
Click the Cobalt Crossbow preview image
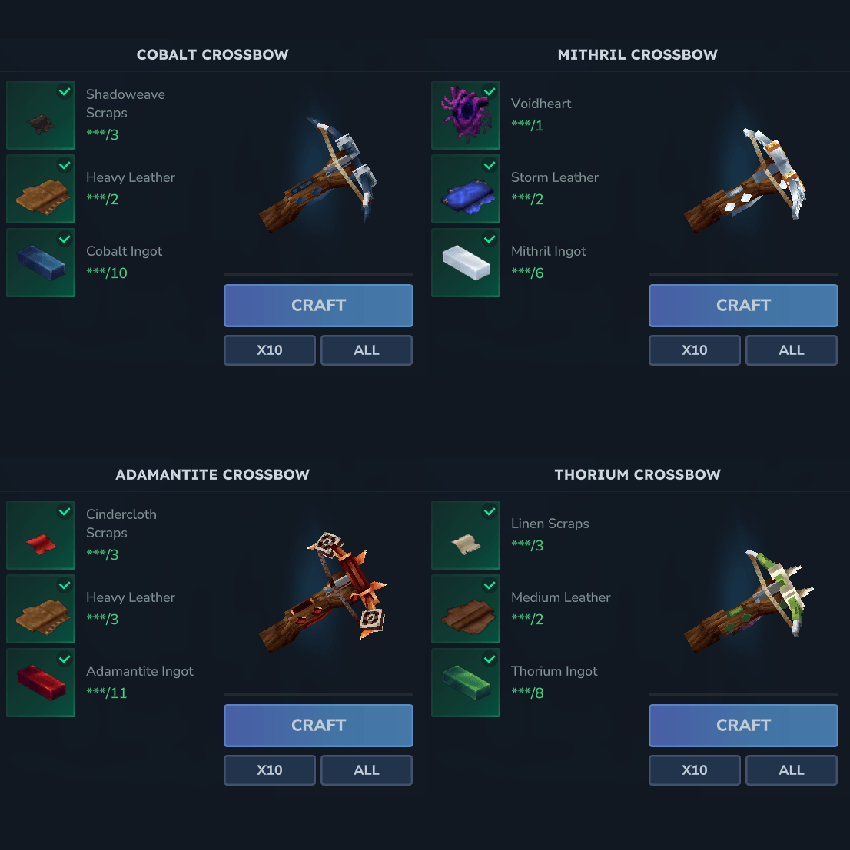pos(318,175)
